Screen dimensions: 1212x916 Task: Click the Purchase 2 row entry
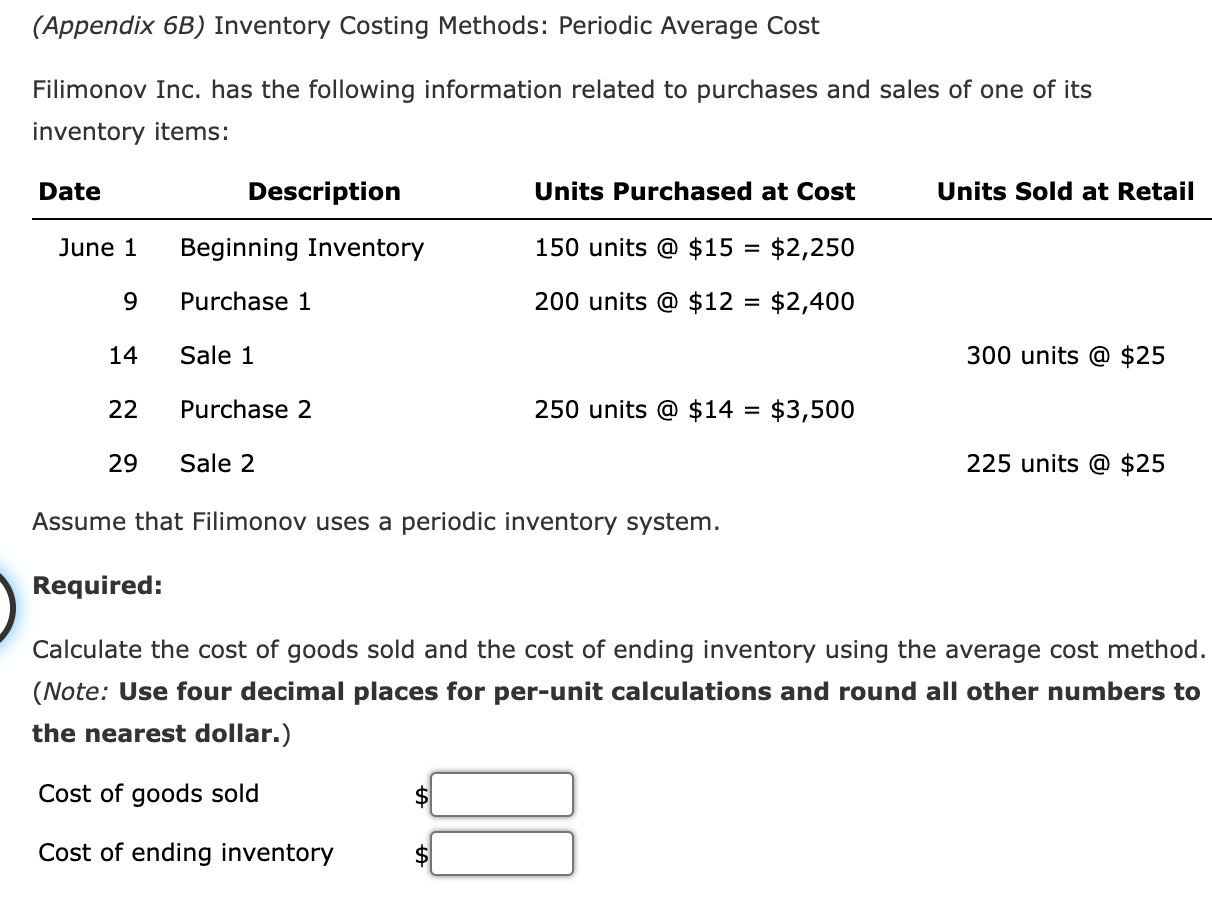(245, 409)
